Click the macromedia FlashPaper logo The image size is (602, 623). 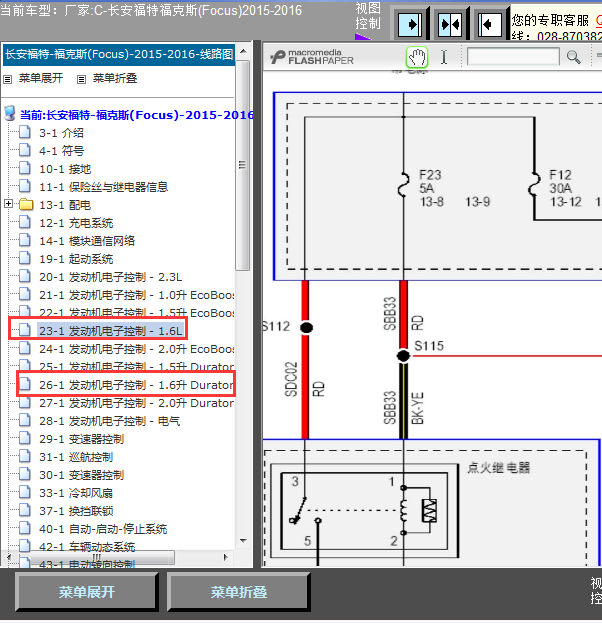[x=312, y=57]
